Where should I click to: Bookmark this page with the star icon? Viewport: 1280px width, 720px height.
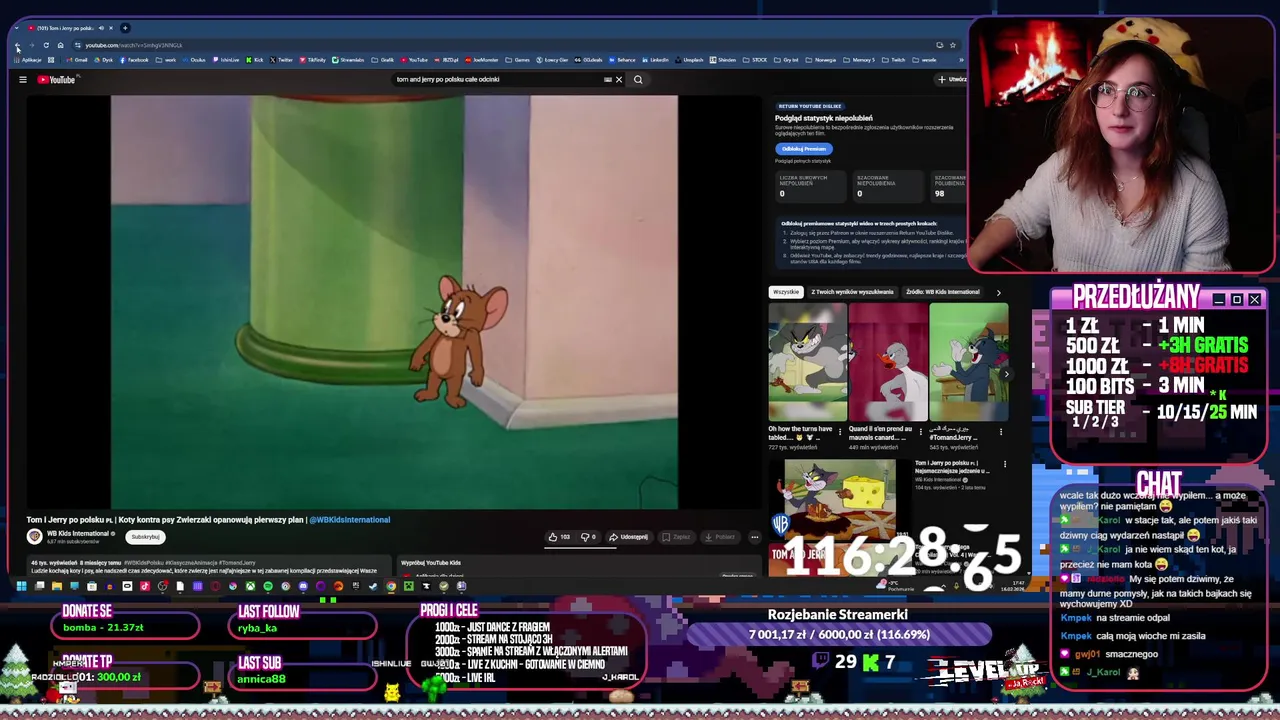(953, 45)
